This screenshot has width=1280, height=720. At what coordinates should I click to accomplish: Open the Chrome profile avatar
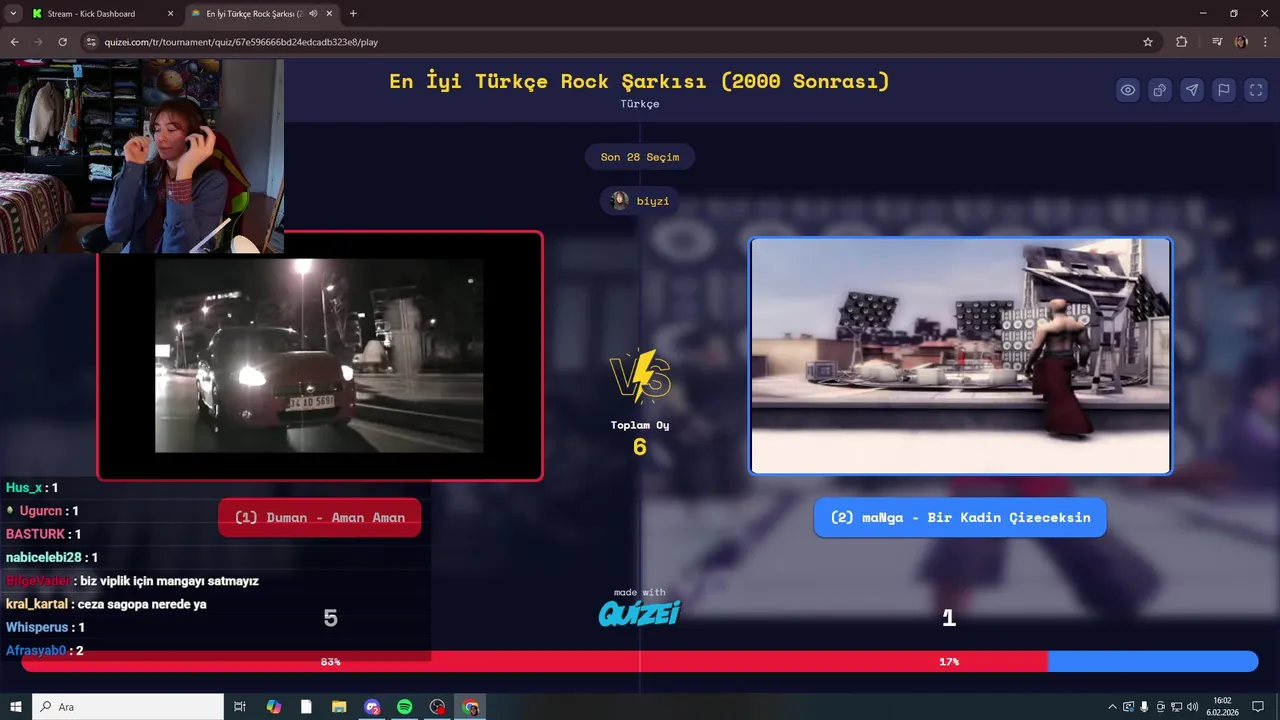(1241, 42)
